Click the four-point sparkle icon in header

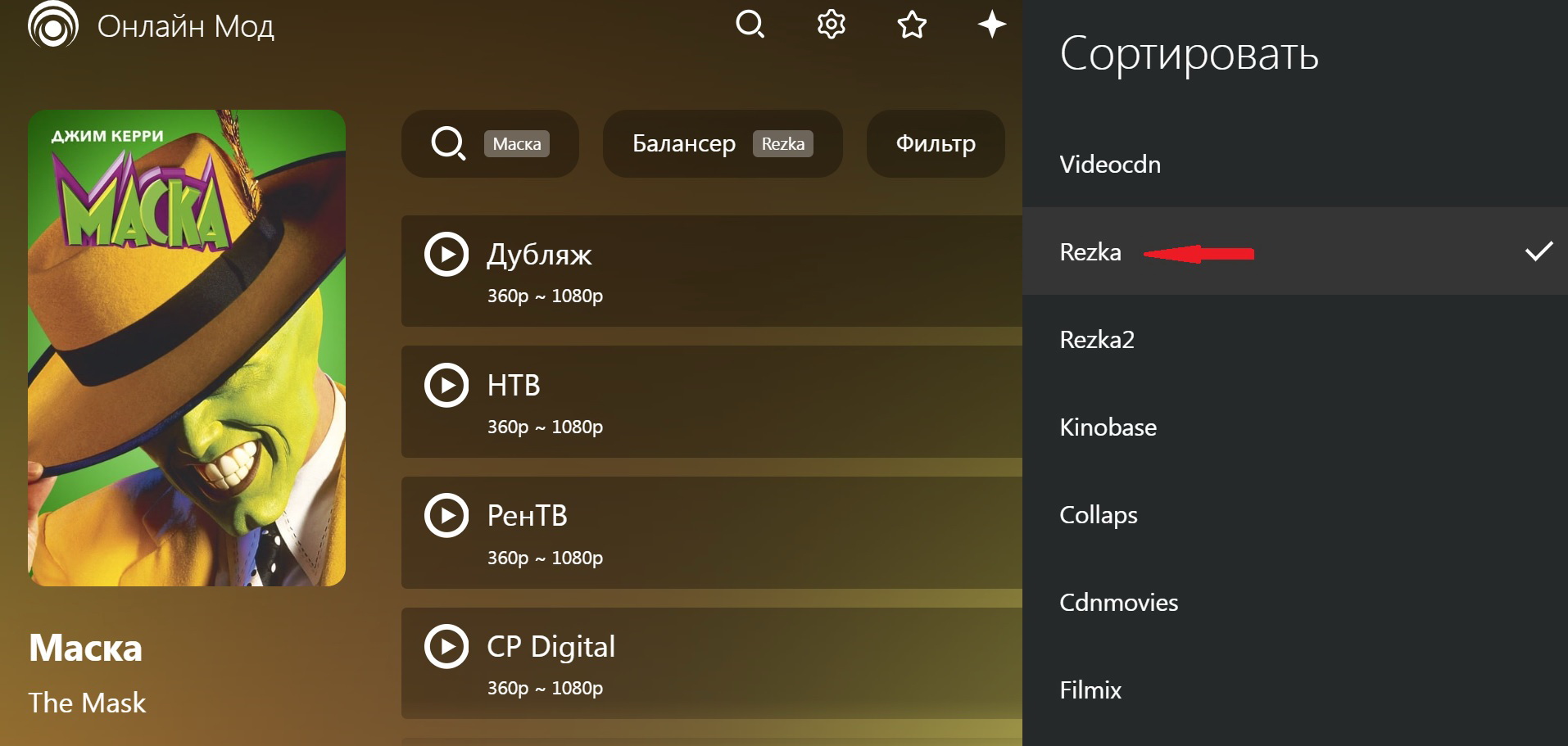tap(991, 25)
